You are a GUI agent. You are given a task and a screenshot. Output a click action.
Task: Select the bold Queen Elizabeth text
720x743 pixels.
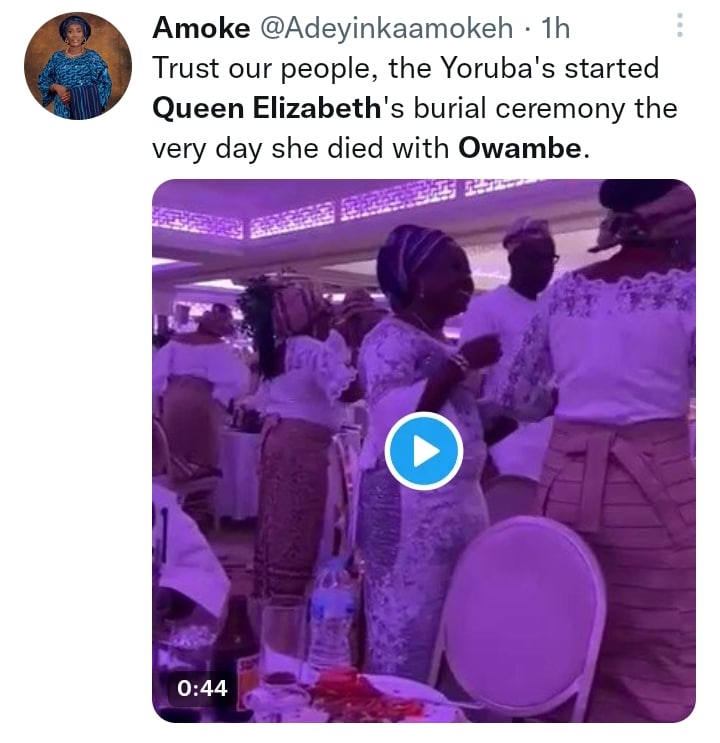coord(267,108)
